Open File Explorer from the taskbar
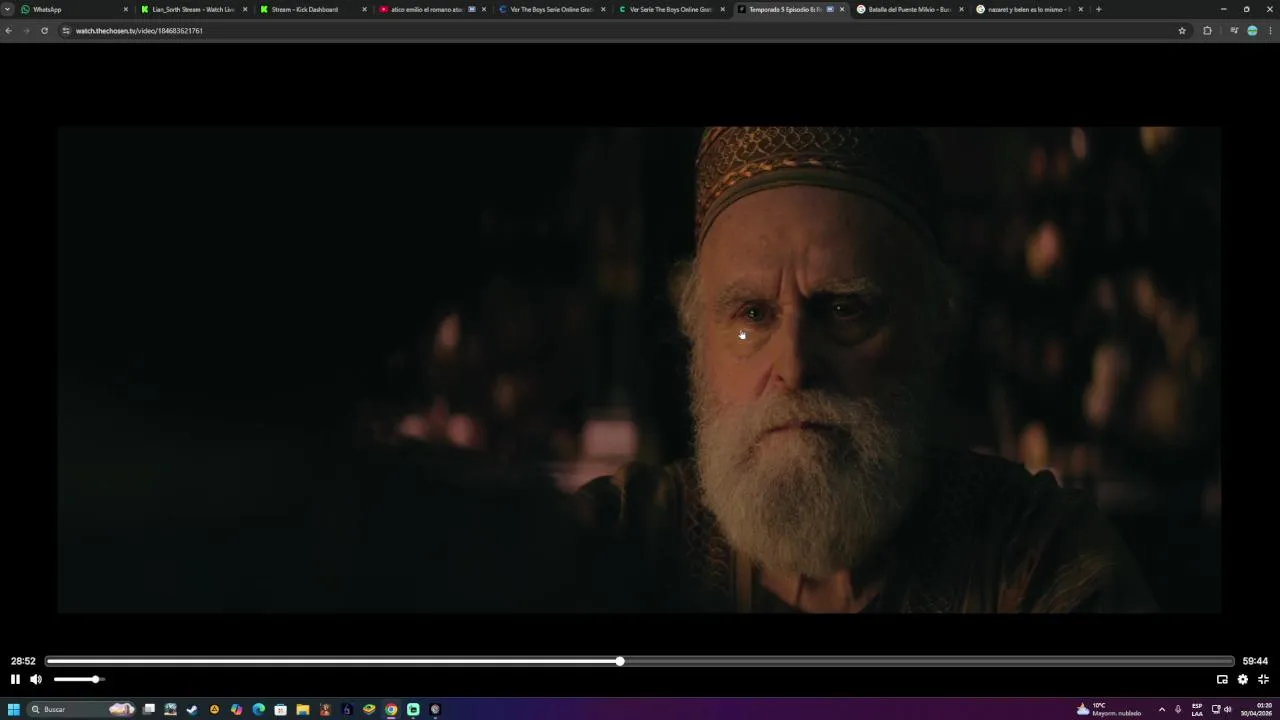The image size is (1280, 720). point(302,709)
